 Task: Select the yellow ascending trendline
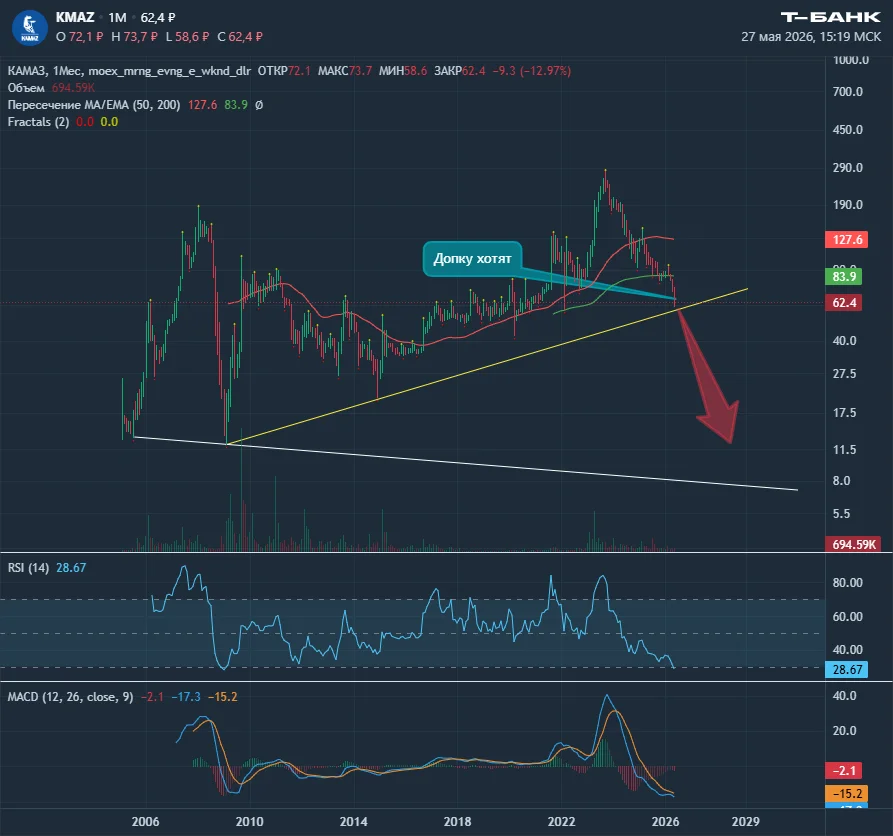[487, 366]
